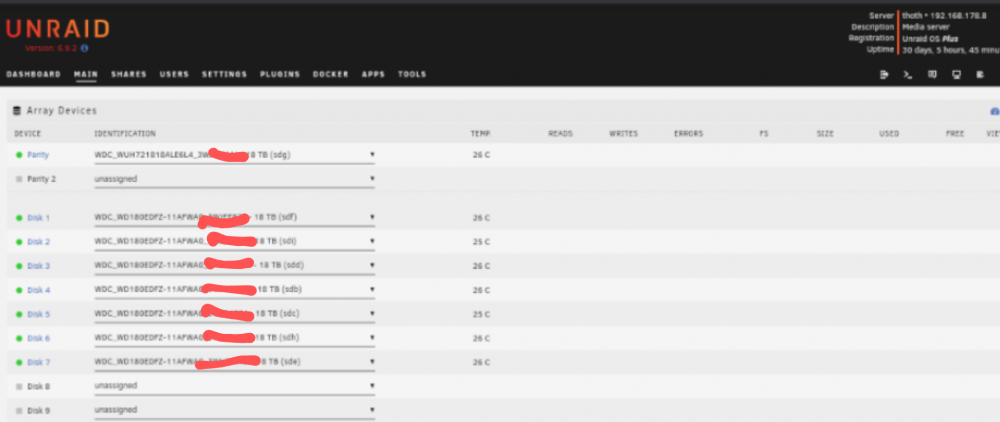Screen dimensions: 1000x422
Task: Open the feedback icon in header
Action: tap(932, 75)
